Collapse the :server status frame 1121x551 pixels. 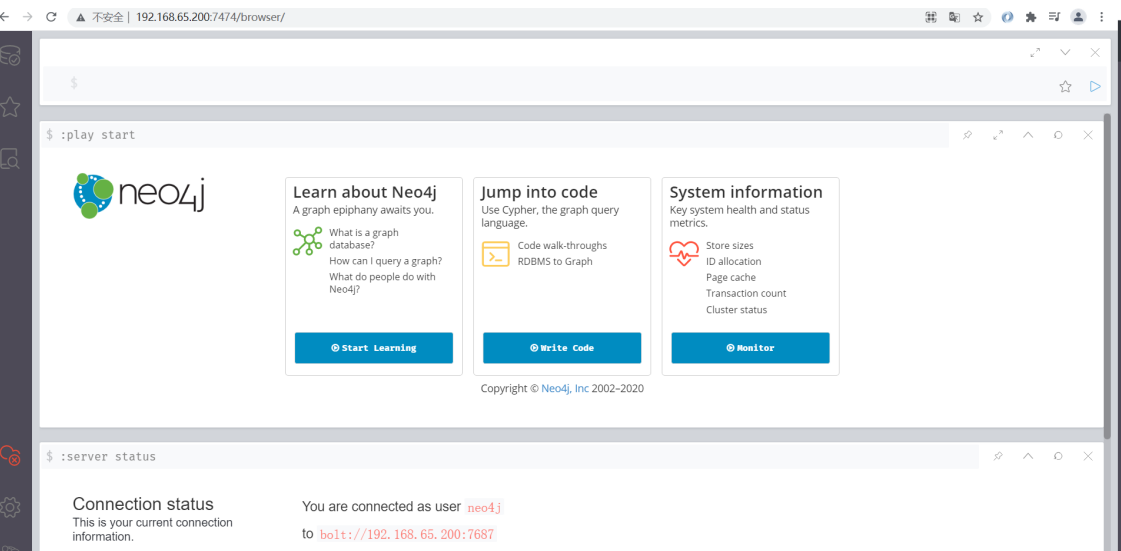point(1028,456)
